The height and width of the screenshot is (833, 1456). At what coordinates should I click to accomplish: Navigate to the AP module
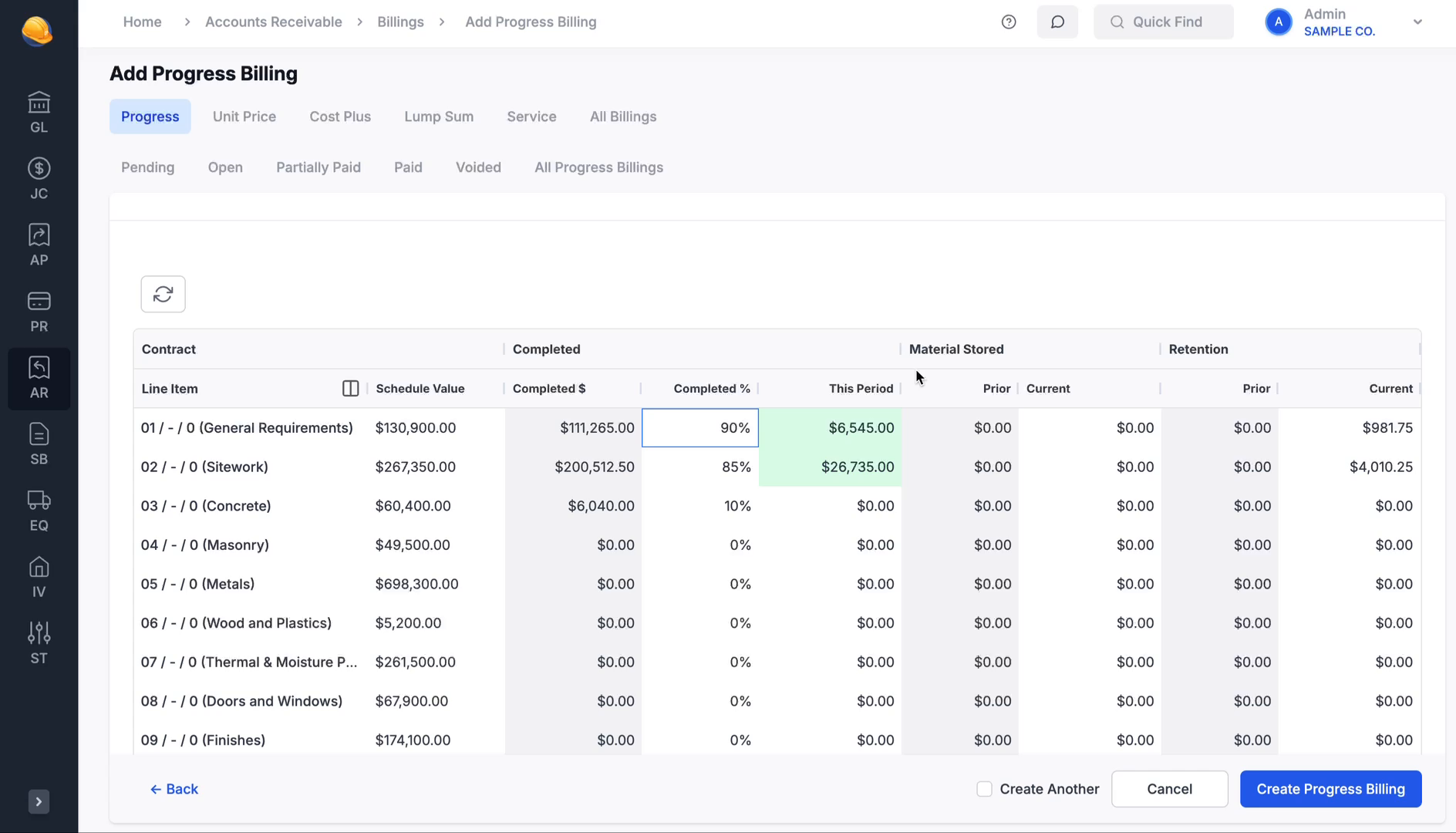coord(39,244)
